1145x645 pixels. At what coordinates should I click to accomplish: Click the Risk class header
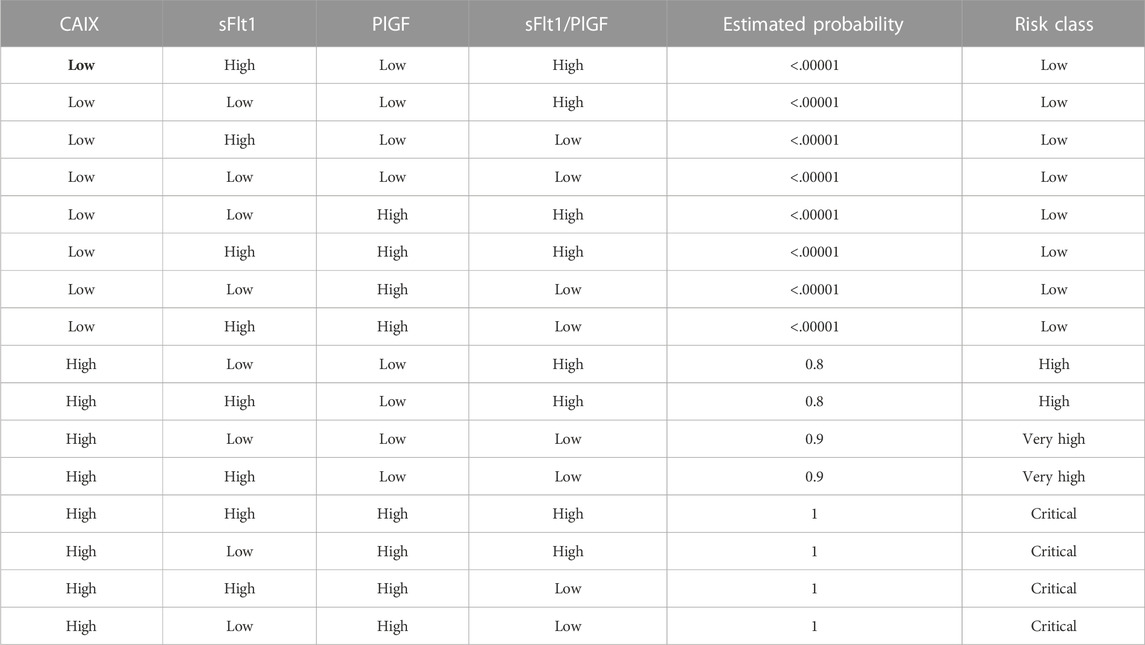[1054, 24]
